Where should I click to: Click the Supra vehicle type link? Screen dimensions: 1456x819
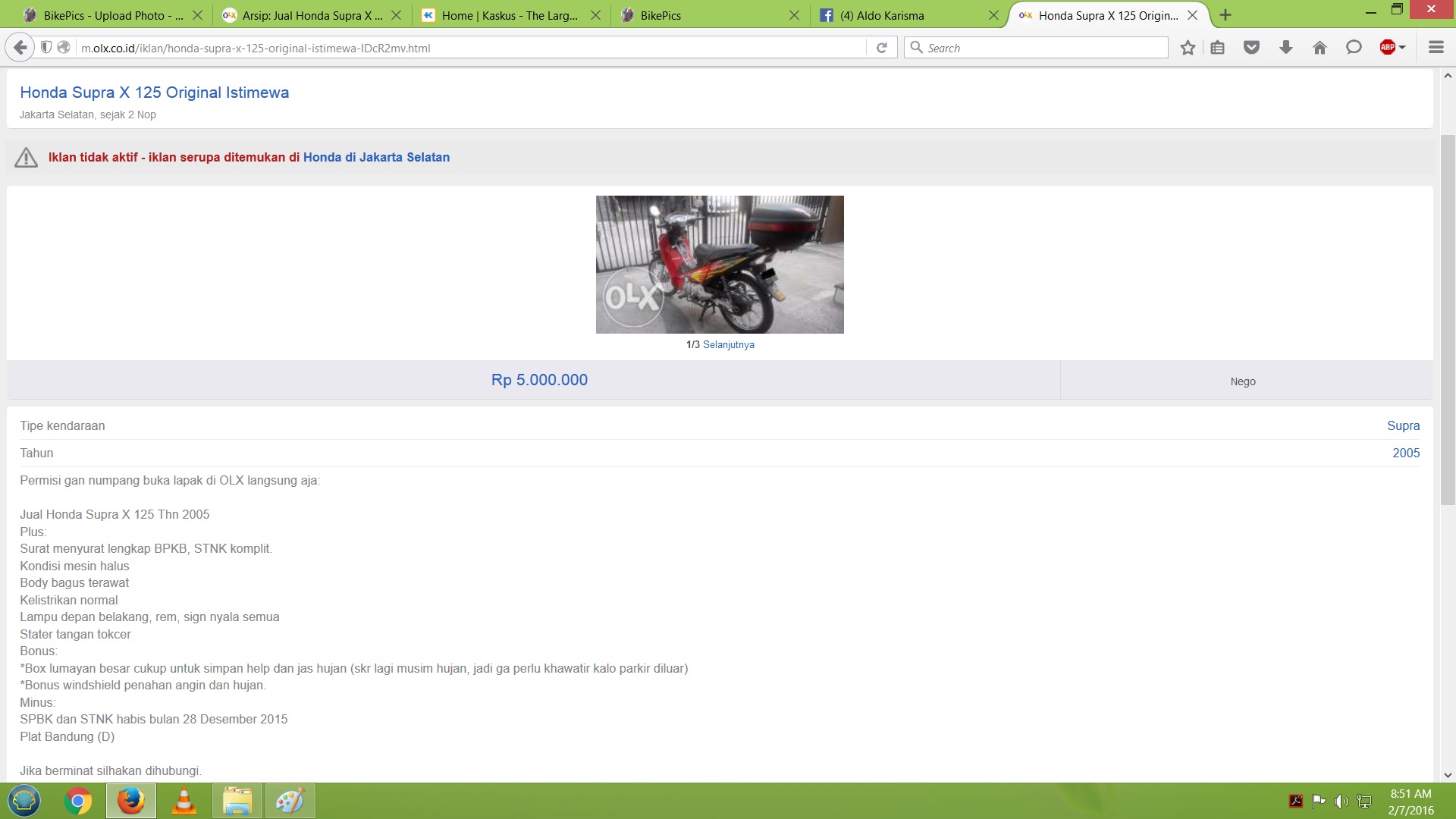1403,425
